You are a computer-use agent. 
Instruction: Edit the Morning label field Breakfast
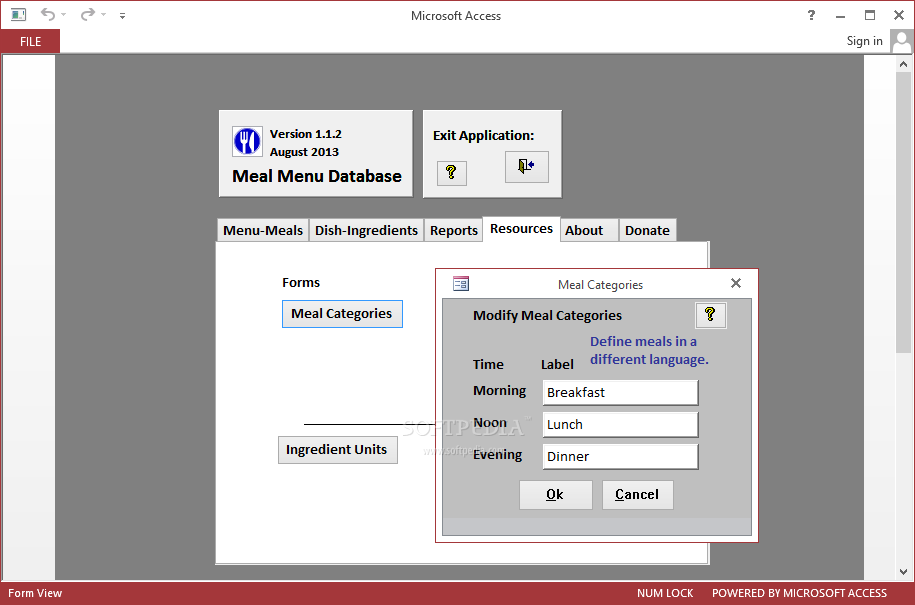[x=620, y=393]
